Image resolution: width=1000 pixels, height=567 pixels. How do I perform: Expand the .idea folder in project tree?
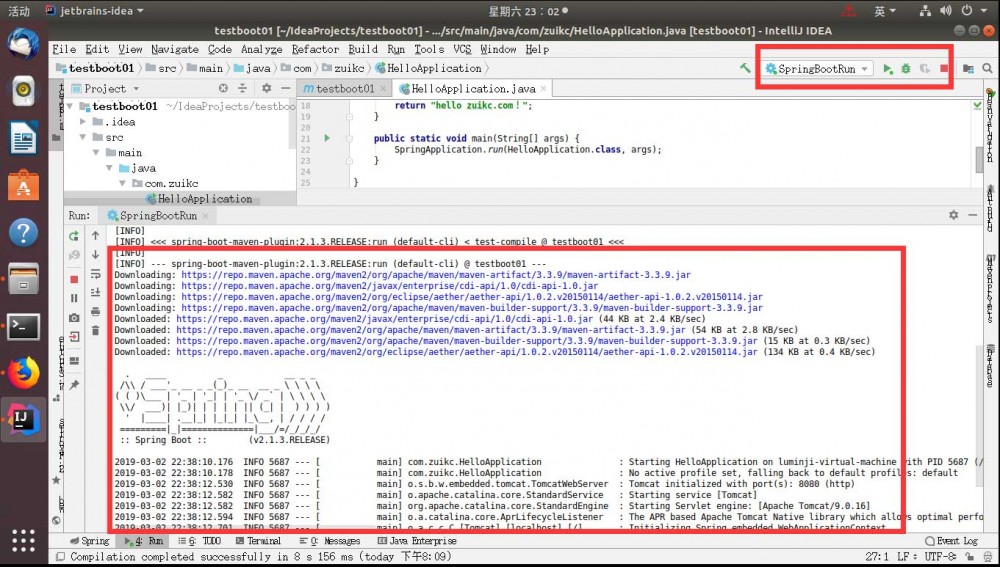point(84,122)
